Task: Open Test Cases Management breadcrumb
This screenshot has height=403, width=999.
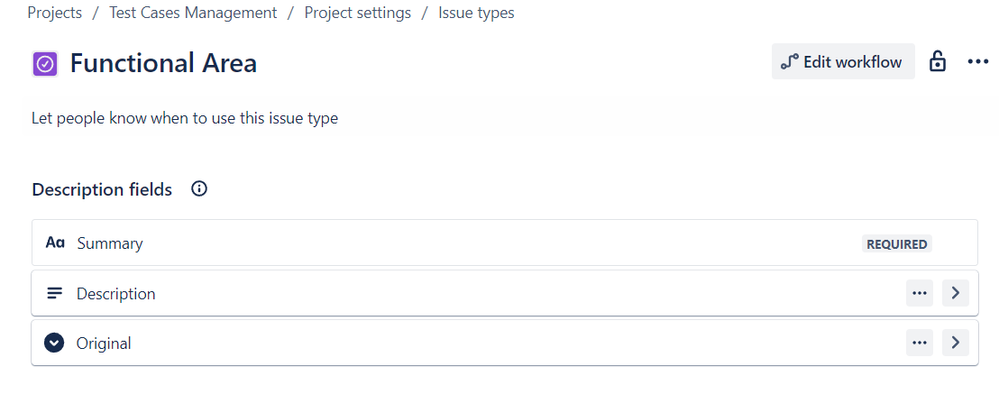Action: (x=193, y=13)
